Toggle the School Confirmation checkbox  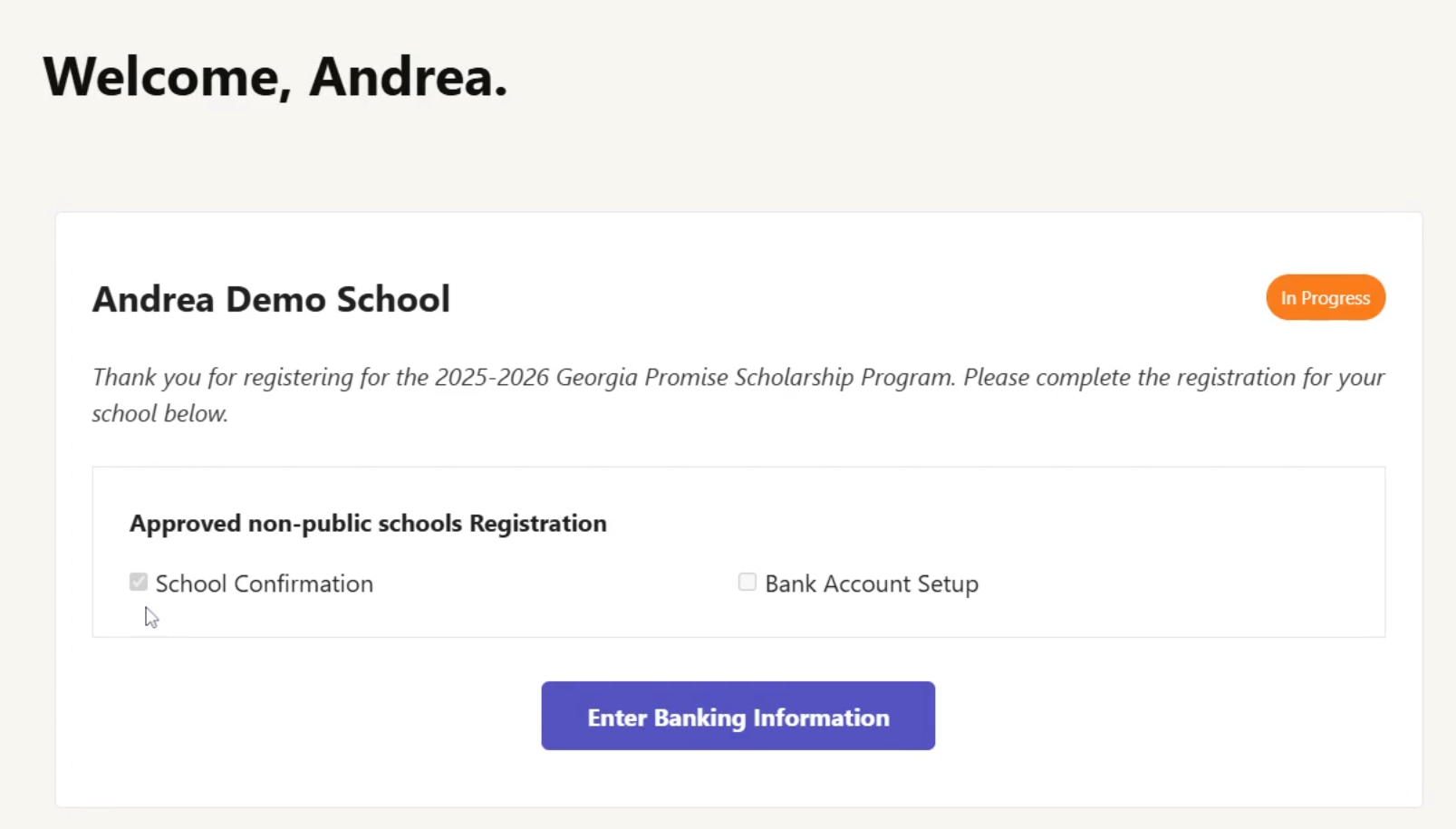[x=139, y=582]
